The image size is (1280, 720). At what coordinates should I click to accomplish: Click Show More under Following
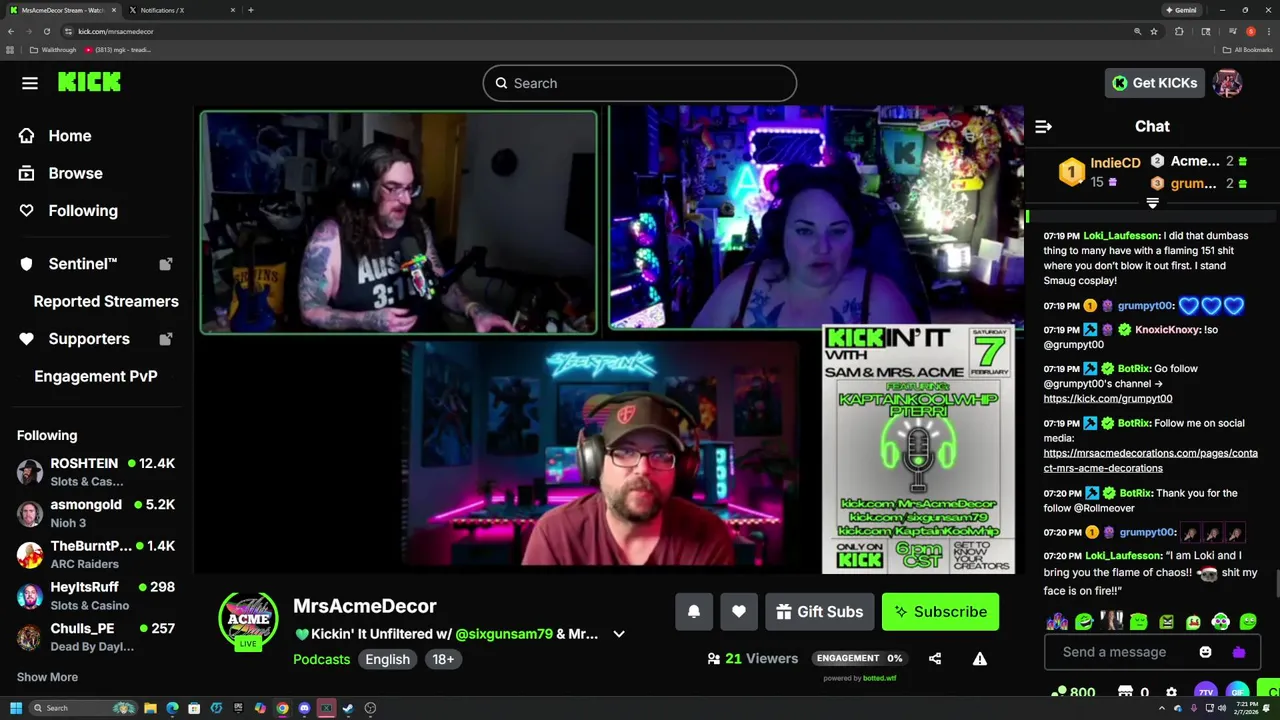click(47, 677)
